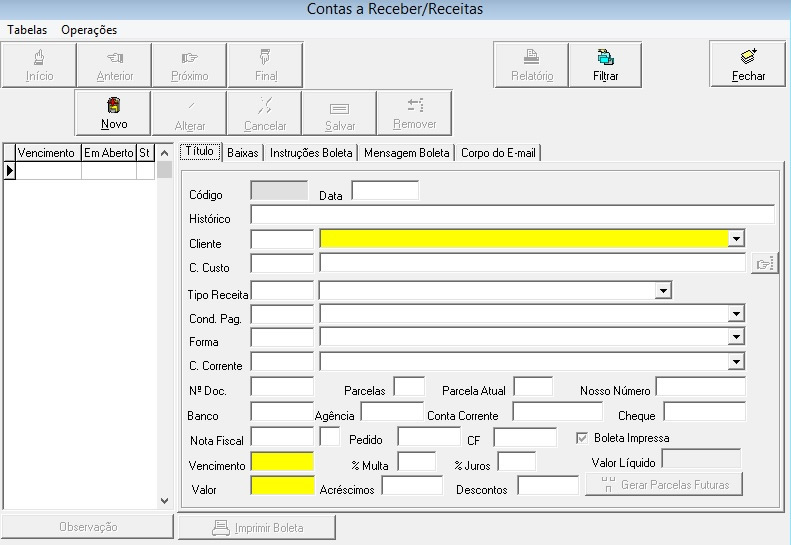Click the Data input field
The height and width of the screenshot is (545, 791).
click(x=385, y=190)
